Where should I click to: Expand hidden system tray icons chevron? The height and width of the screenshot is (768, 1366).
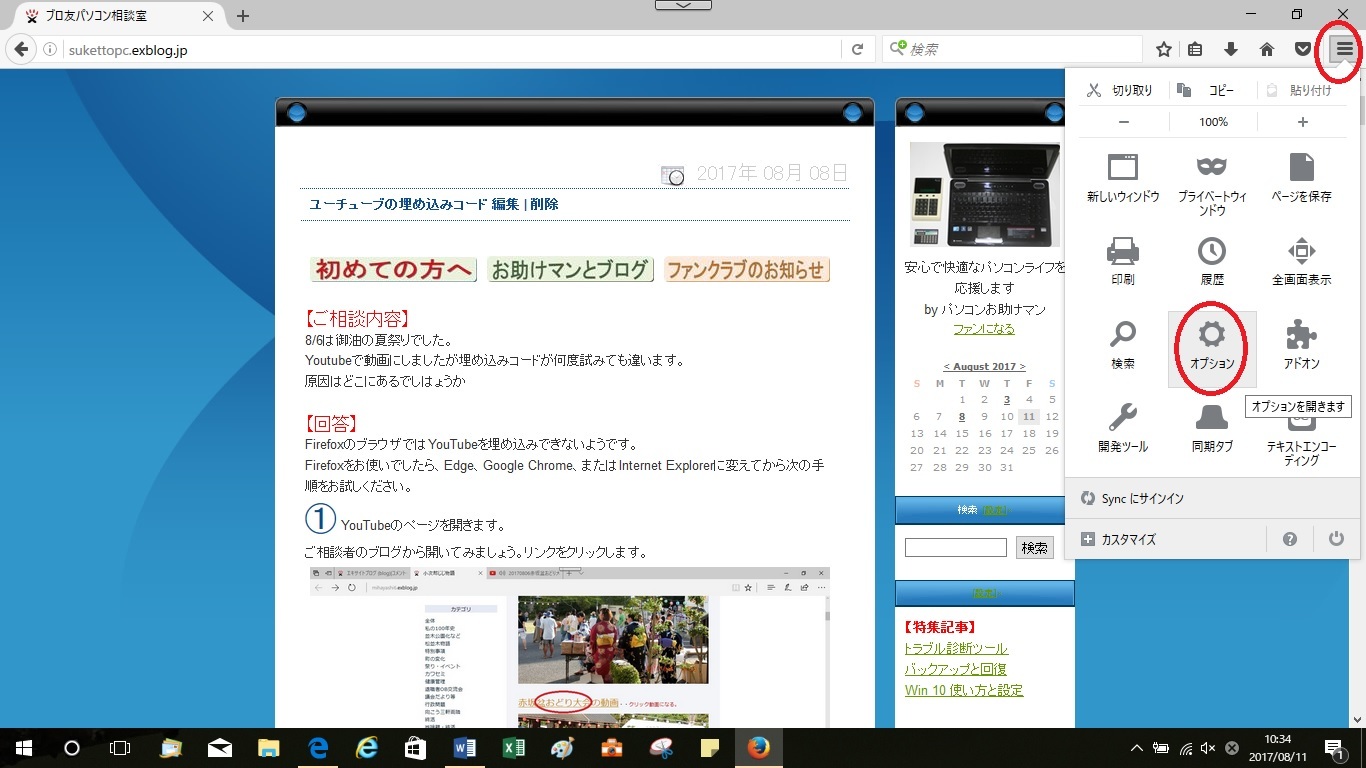click(1136, 748)
